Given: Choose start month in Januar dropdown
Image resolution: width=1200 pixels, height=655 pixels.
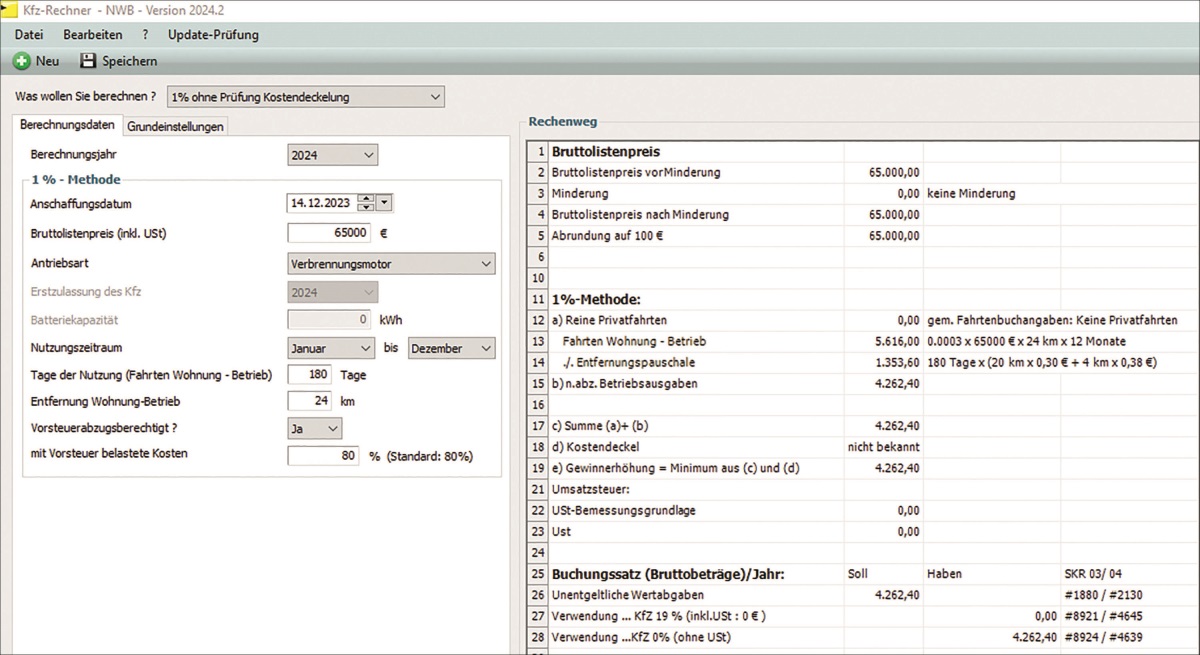Looking at the screenshot, I should 332,348.
